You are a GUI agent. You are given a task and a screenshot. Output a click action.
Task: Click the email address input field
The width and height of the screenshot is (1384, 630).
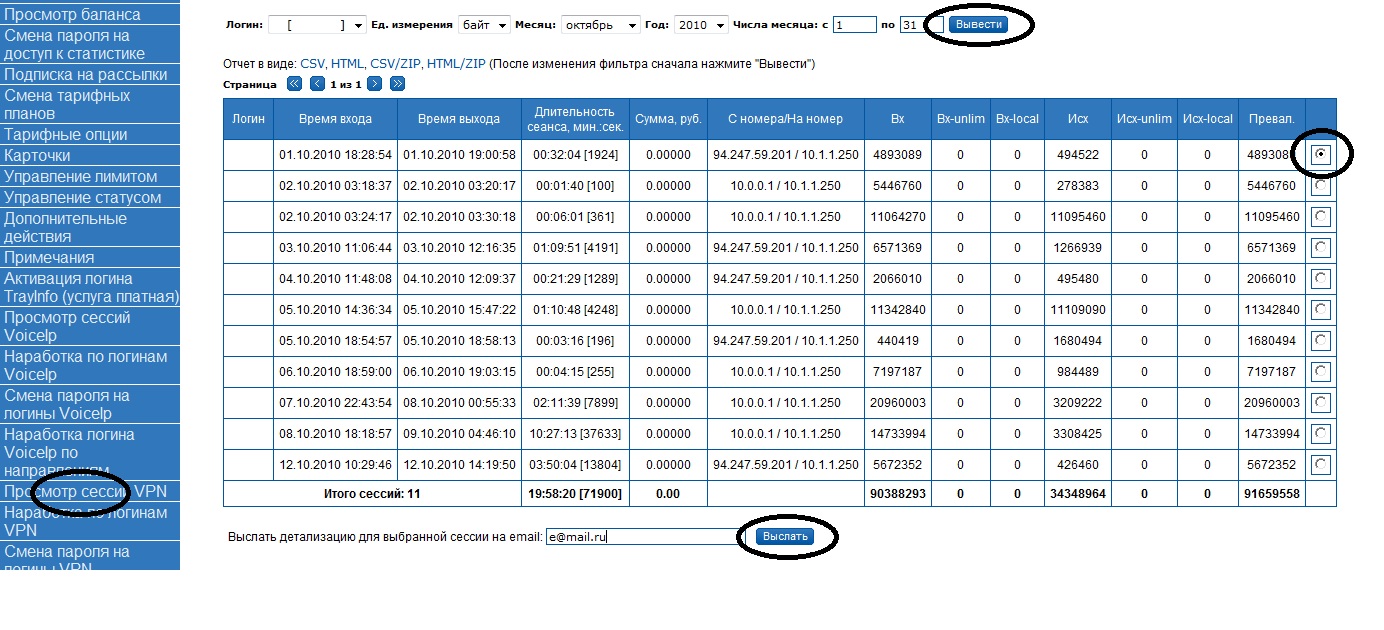(x=640, y=537)
